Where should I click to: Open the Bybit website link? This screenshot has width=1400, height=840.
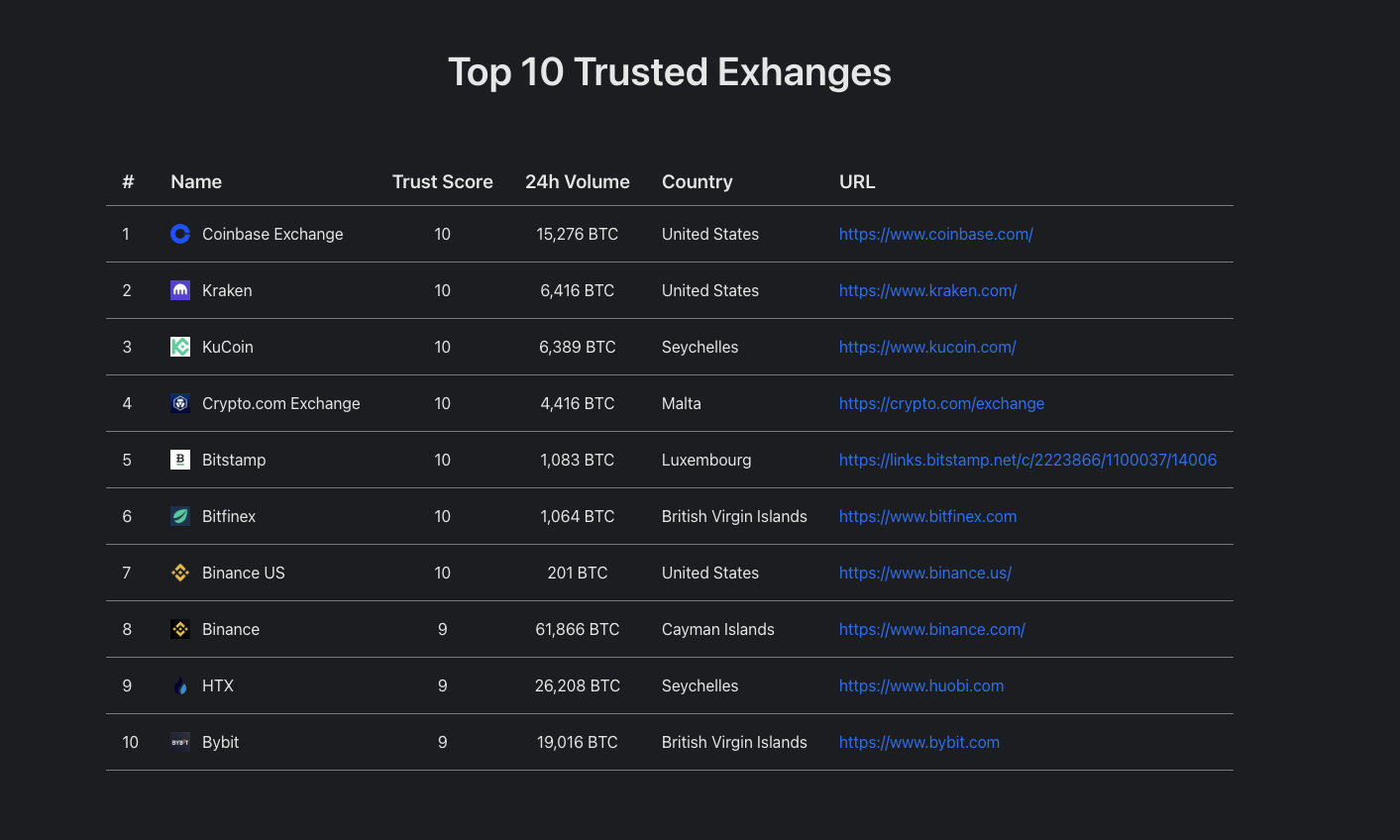click(918, 742)
